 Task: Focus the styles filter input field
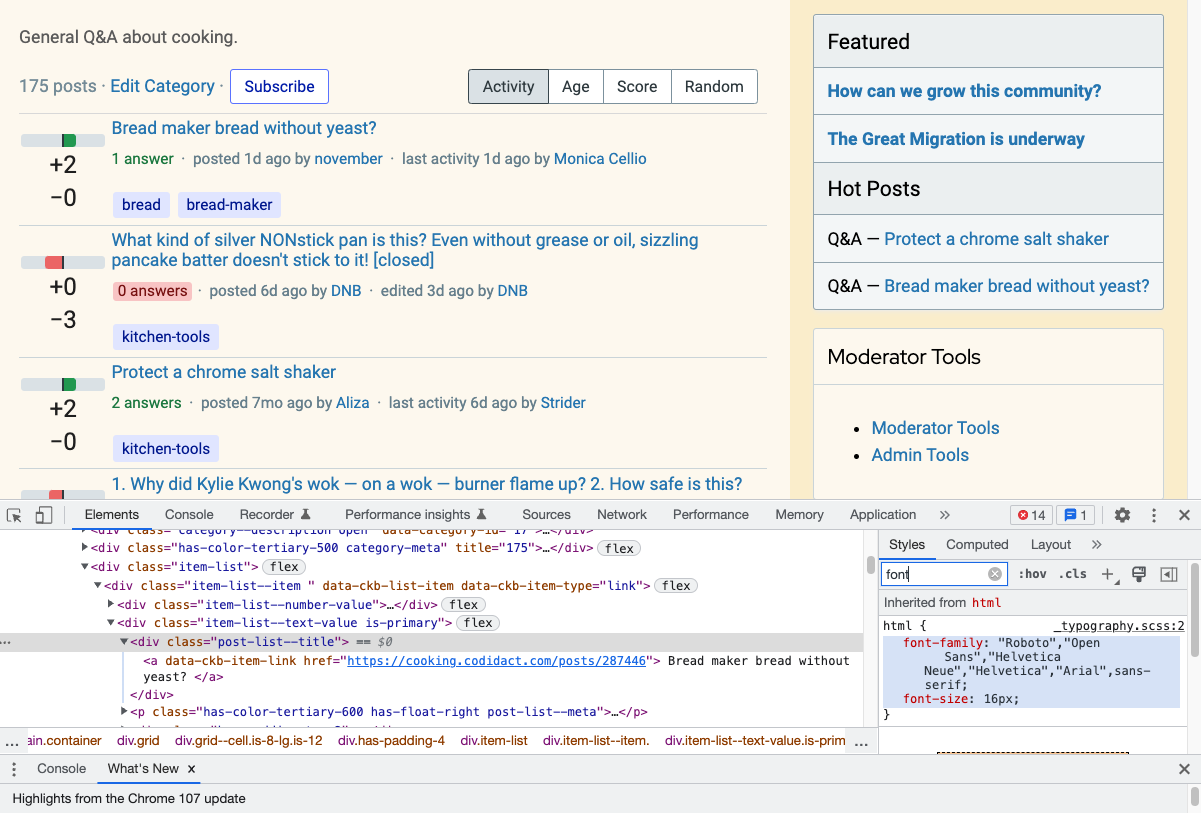point(935,574)
